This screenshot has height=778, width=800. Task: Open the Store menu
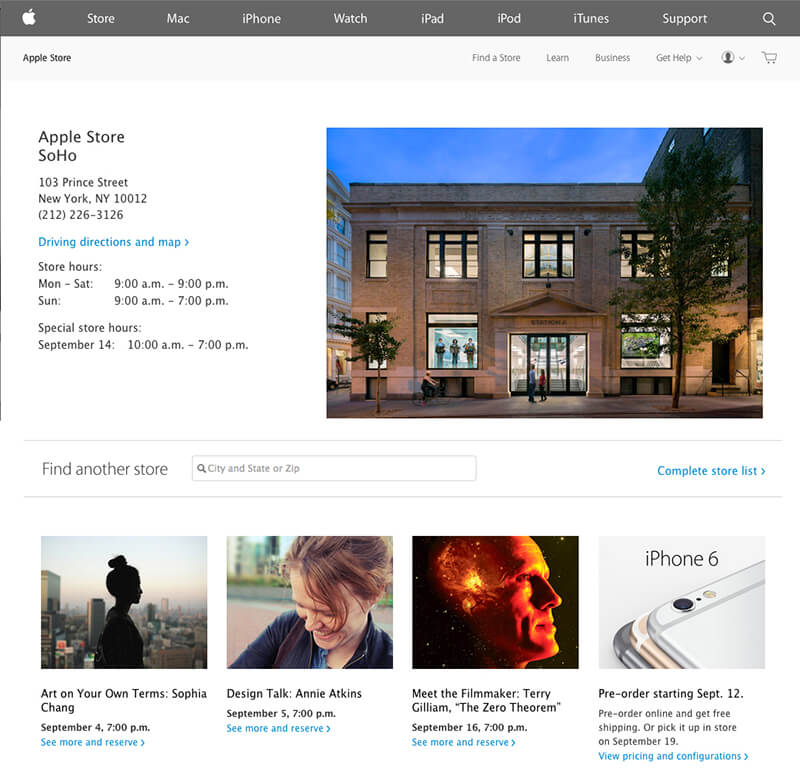(x=101, y=18)
